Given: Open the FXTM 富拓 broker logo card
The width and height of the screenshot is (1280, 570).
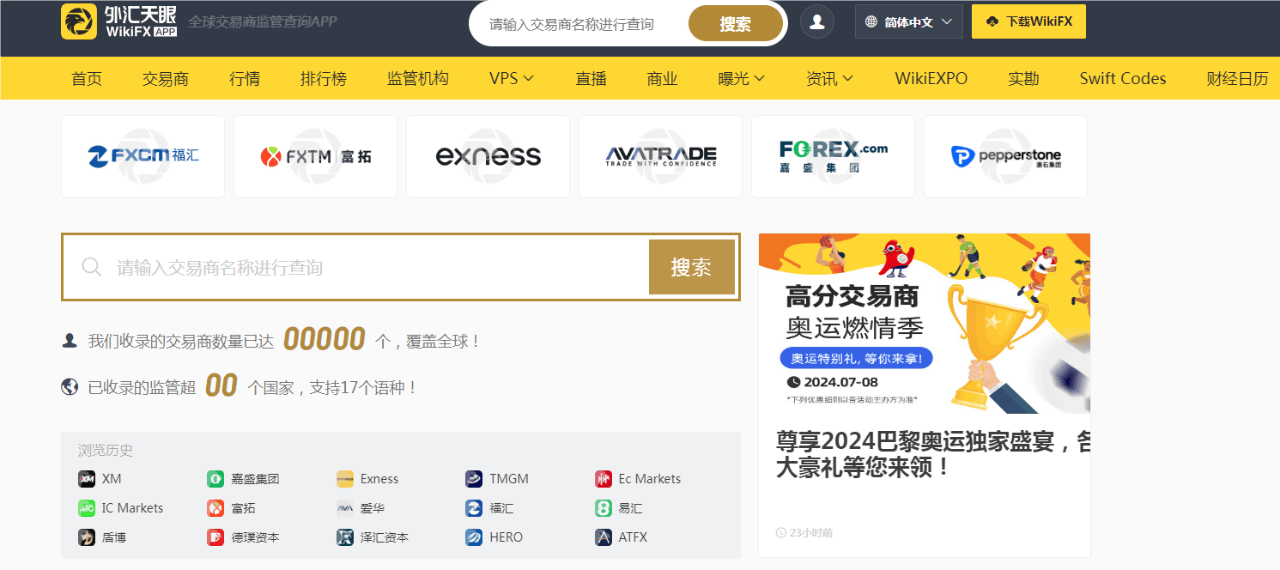Looking at the screenshot, I should [x=315, y=156].
